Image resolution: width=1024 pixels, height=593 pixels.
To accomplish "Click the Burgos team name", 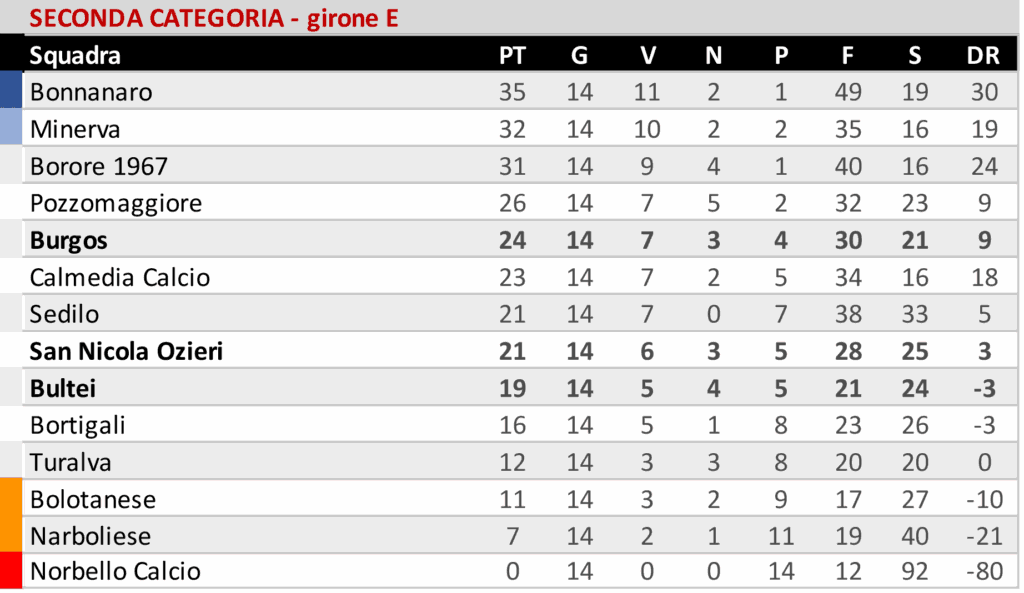I will pyautogui.click(x=69, y=241).
